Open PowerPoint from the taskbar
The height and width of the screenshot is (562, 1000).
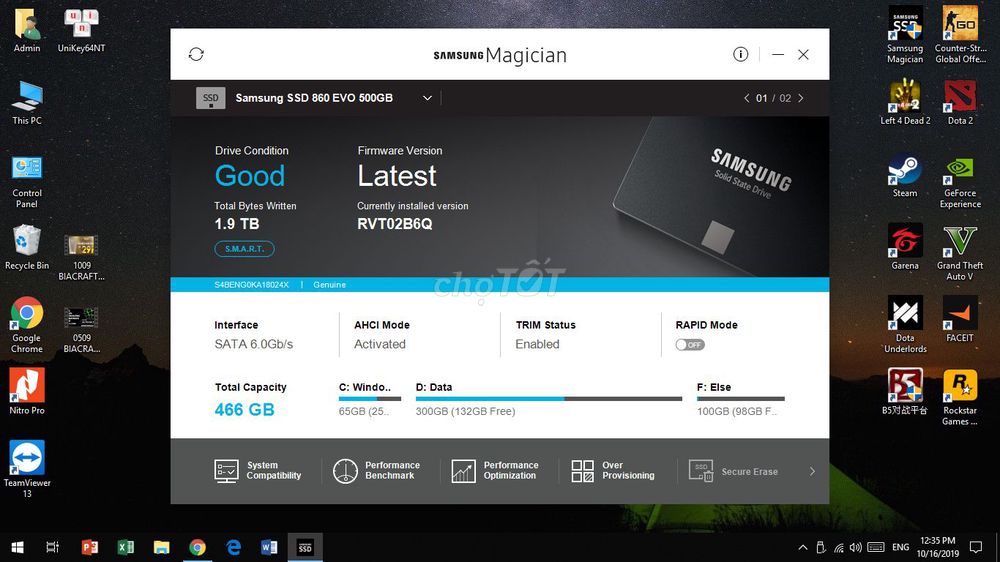click(x=89, y=547)
